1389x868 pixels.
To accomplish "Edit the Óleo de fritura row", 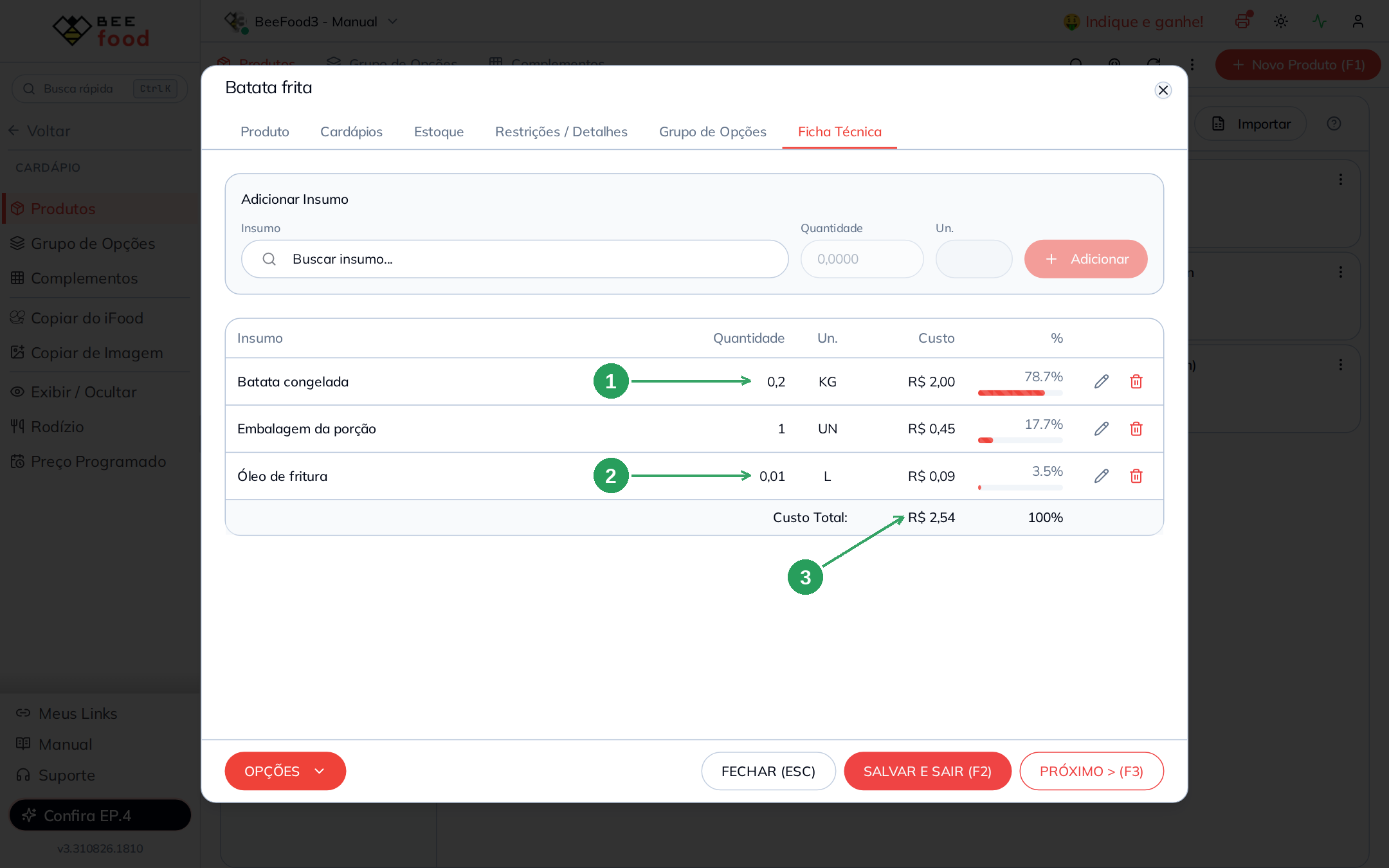I will point(1102,476).
